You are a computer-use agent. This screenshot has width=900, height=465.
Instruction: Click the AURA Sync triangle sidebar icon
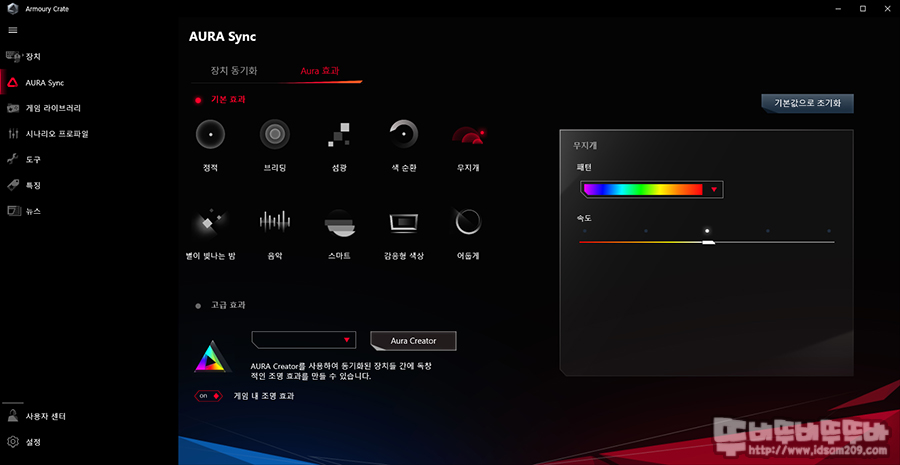click(13, 83)
